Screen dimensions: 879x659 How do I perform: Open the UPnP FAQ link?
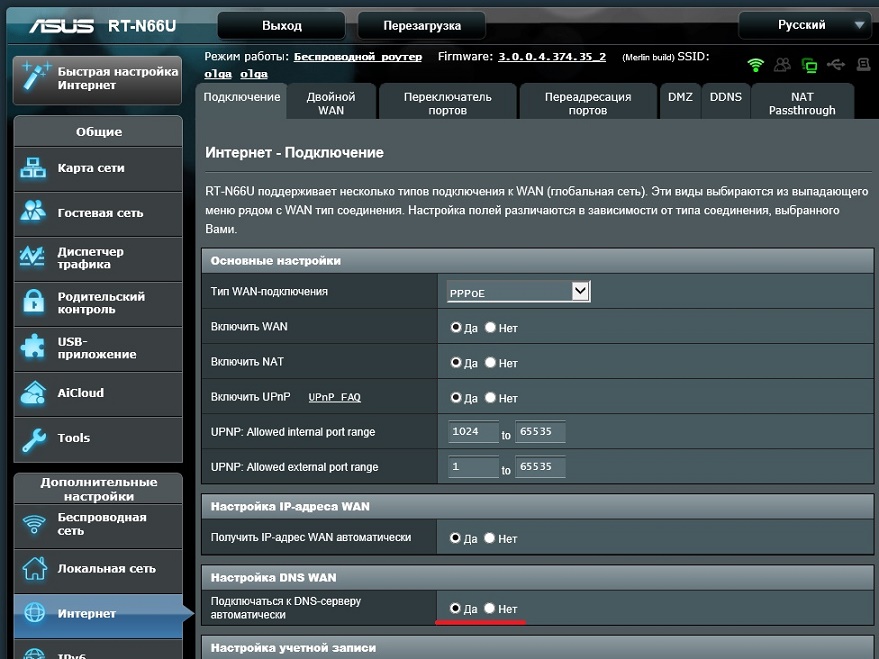point(334,397)
